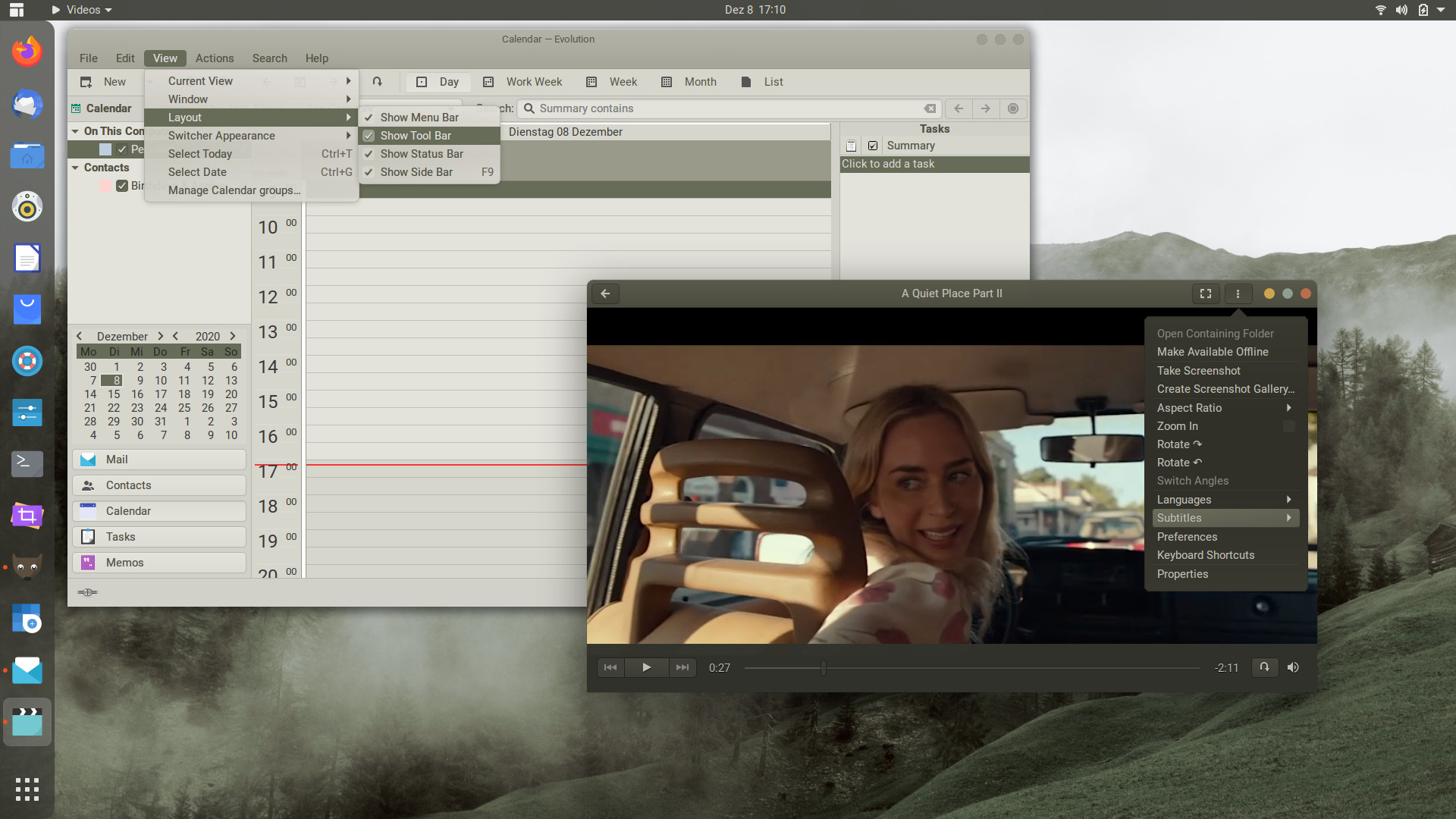Expand Current View submenu
The width and height of the screenshot is (1456, 819).
(x=252, y=81)
